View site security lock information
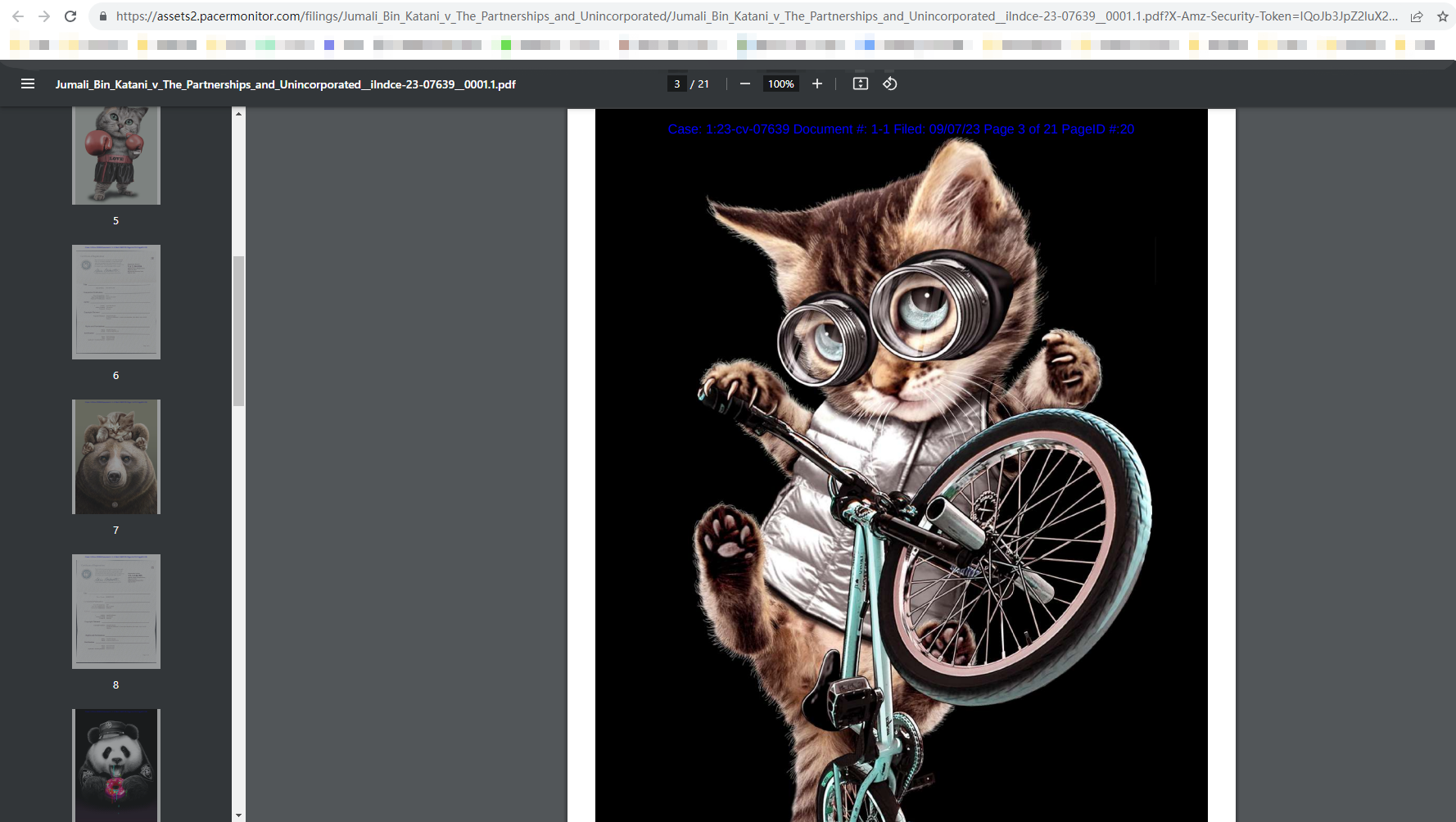Screen dimensions: 1456x822 tap(102, 16)
